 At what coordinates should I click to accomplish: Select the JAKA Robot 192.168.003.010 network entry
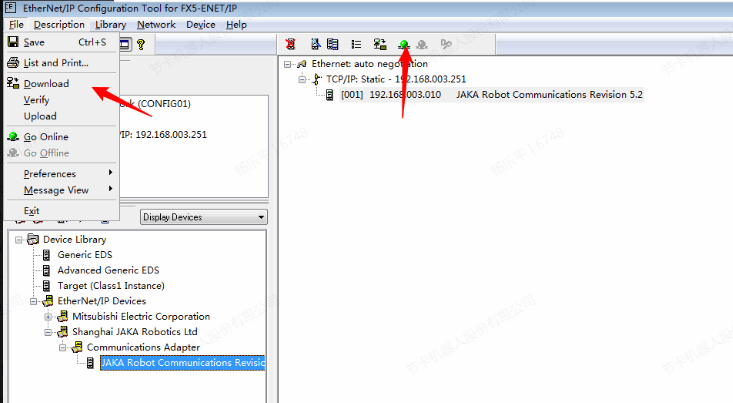pos(490,95)
